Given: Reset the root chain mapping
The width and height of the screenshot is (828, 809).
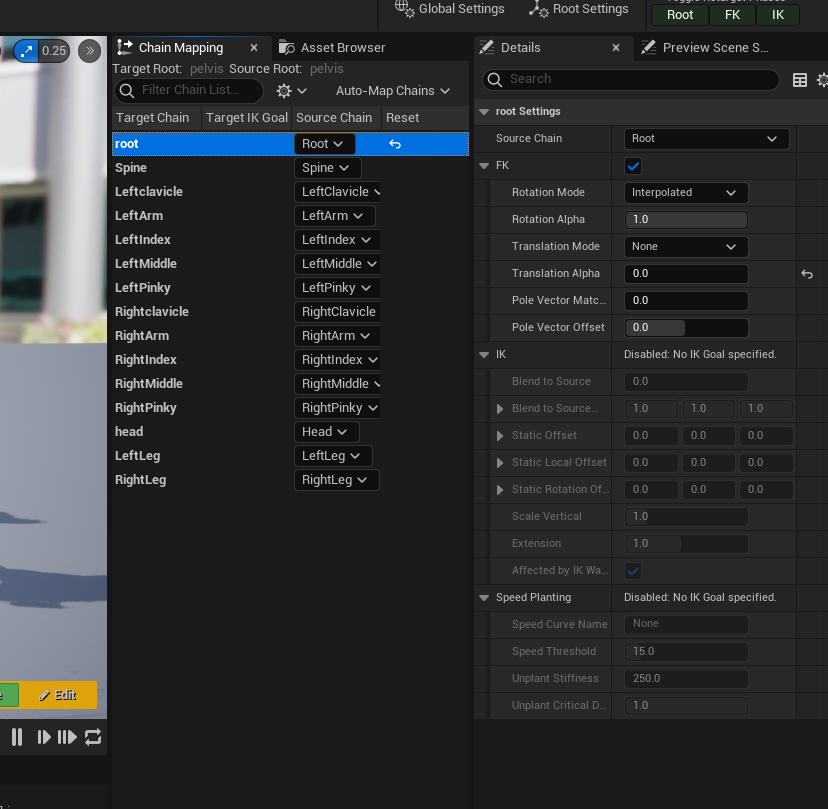Looking at the screenshot, I should point(395,144).
